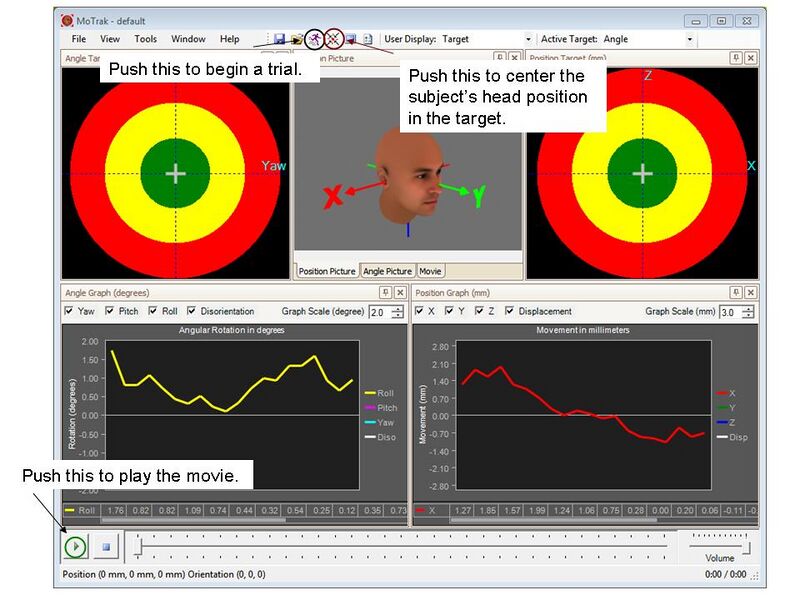This screenshot has height=600, width=800.
Task: Pin the Position Graph panel
Action: click(x=736, y=292)
